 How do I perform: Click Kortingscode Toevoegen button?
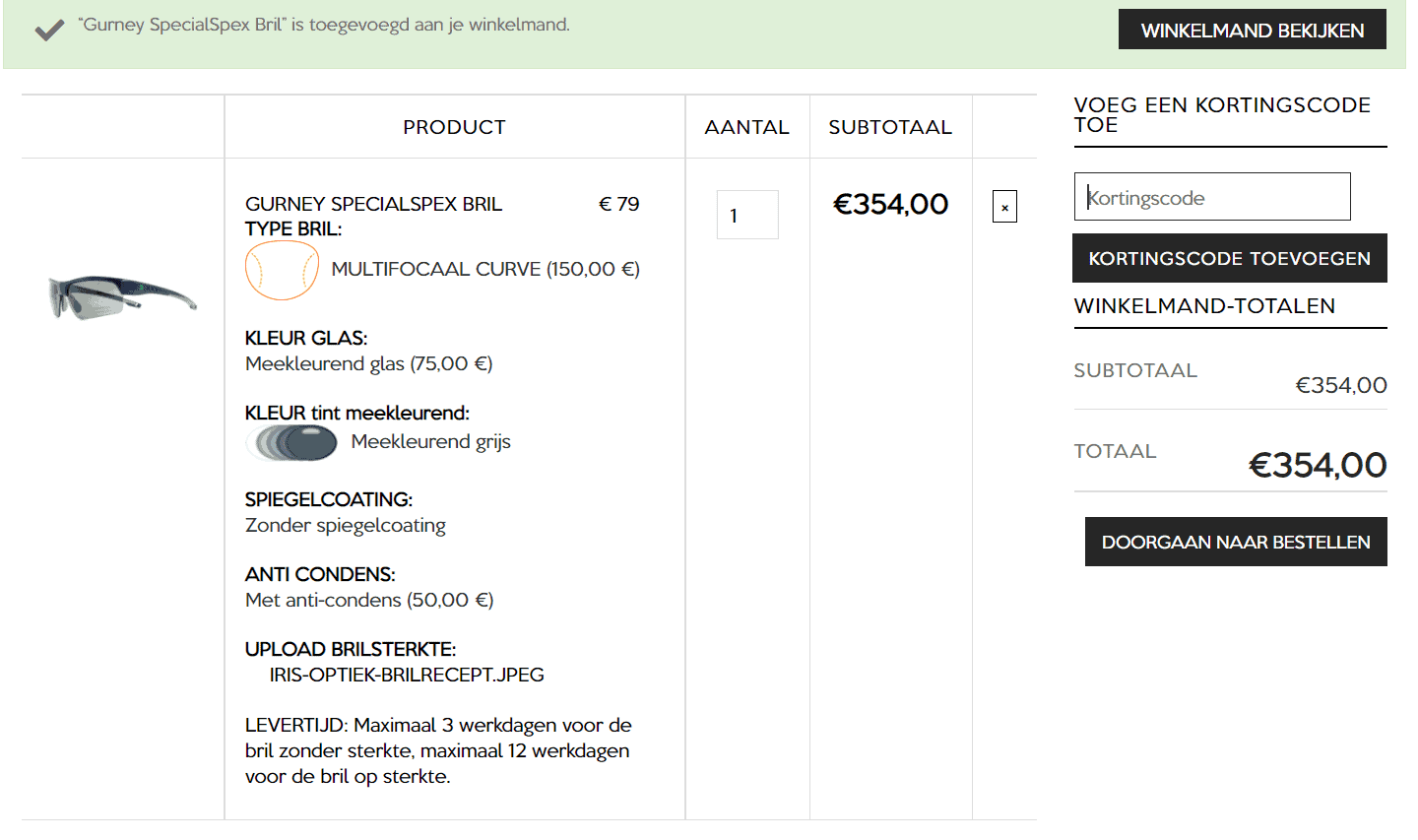[x=1230, y=258]
